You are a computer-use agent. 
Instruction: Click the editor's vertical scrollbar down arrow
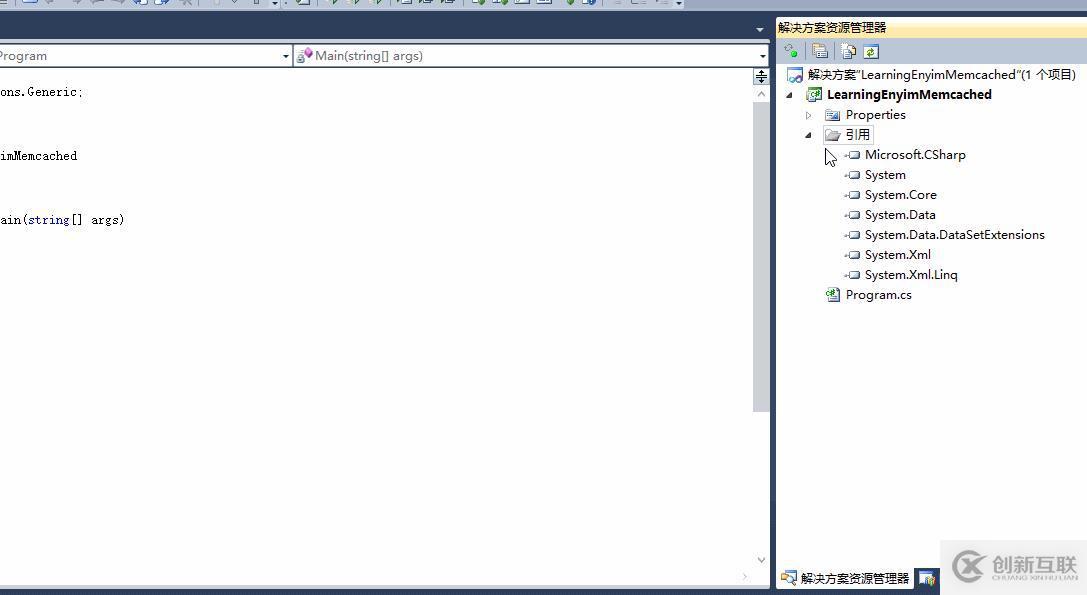point(761,560)
